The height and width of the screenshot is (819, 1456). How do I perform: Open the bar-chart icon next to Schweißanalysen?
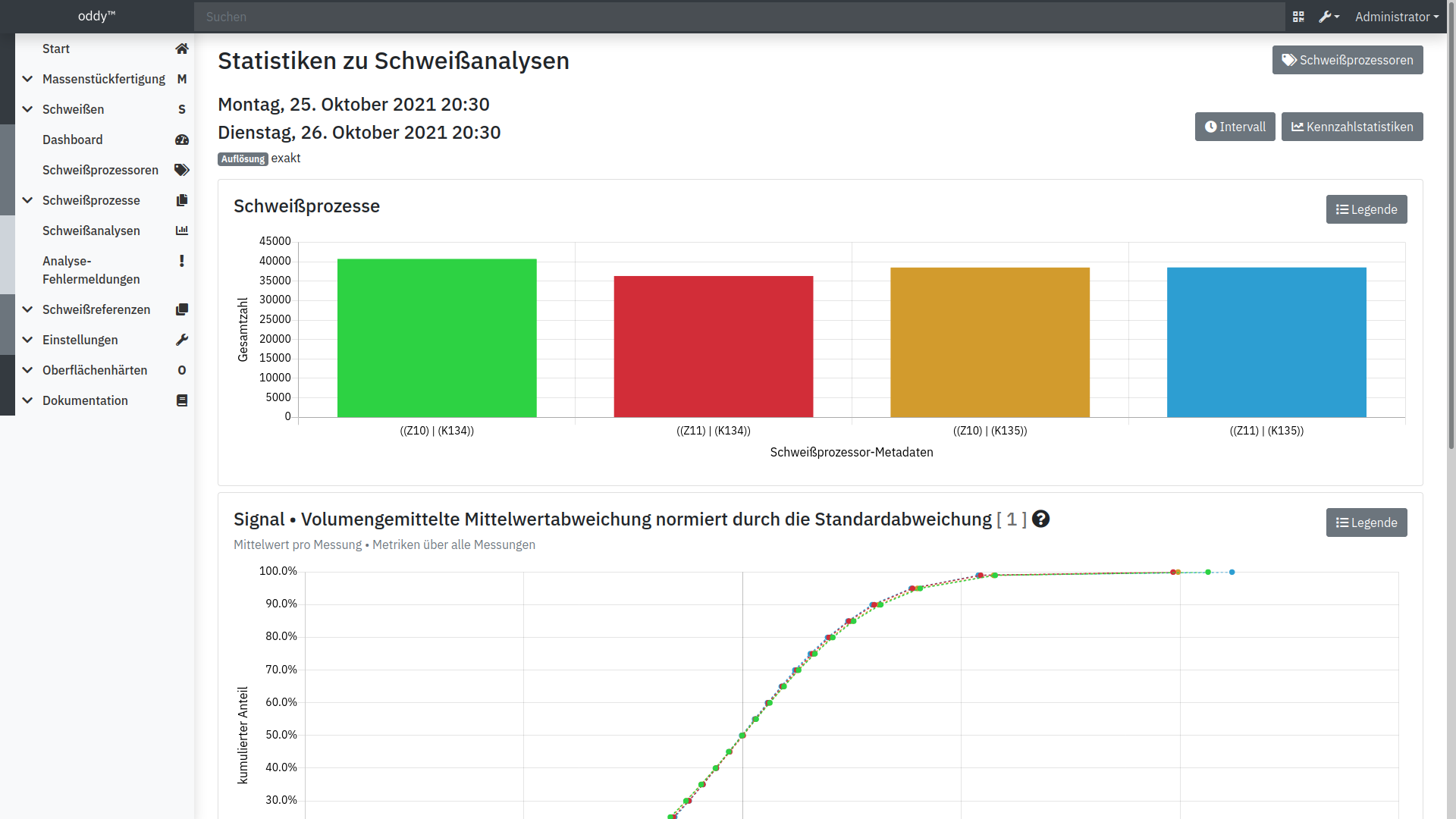pos(182,231)
